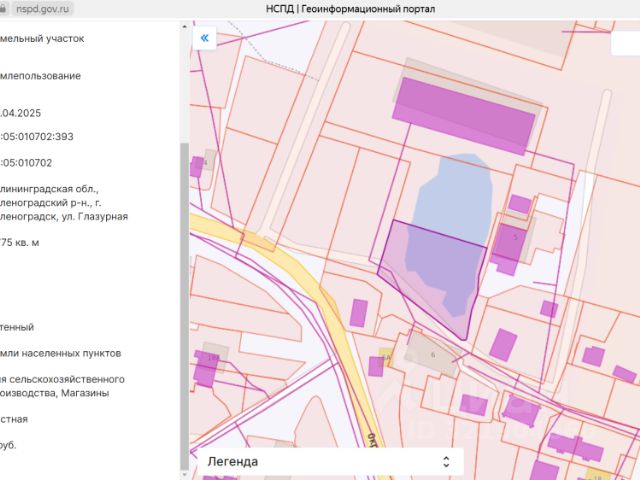Click the up-down arrows on Легенда bar
The image size is (640, 480).
coord(446,462)
